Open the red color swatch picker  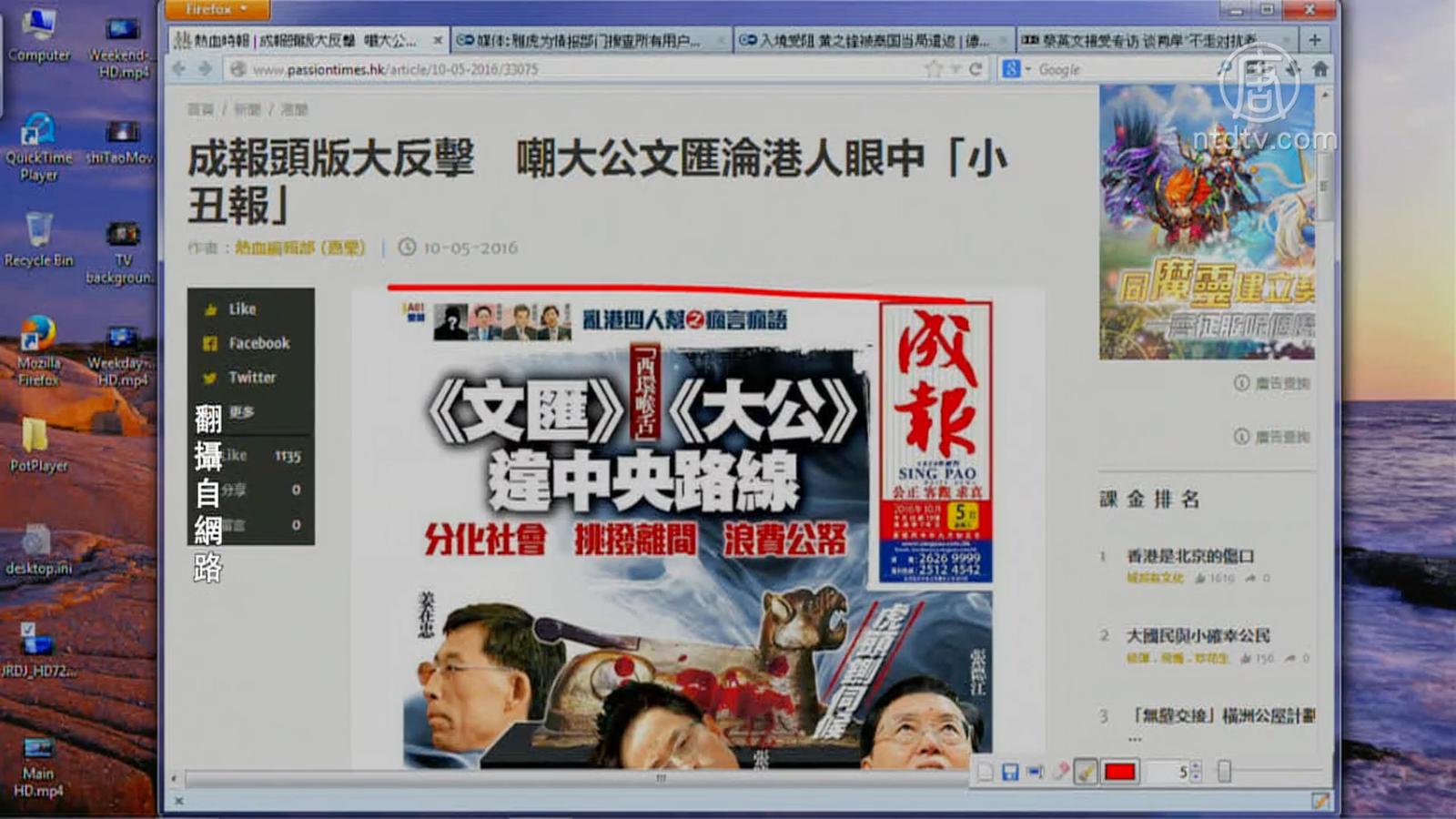(1119, 773)
